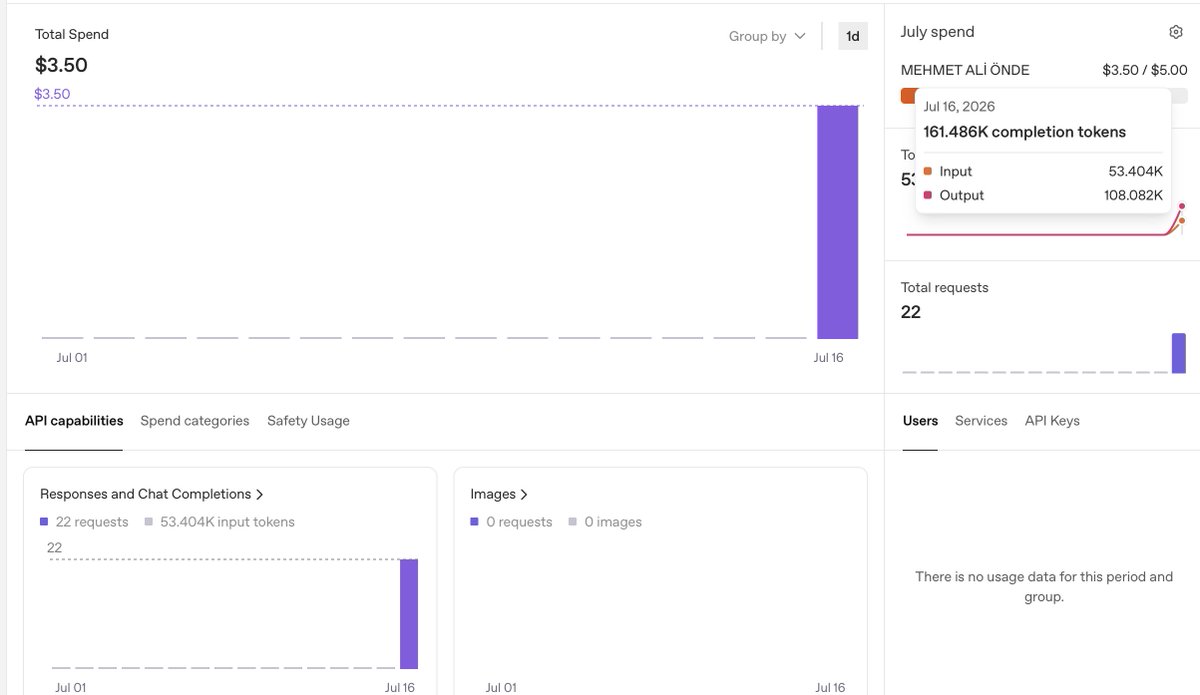Screen dimensions: 1200x695
Task: Open the Services tab
Action: coord(981,421)
